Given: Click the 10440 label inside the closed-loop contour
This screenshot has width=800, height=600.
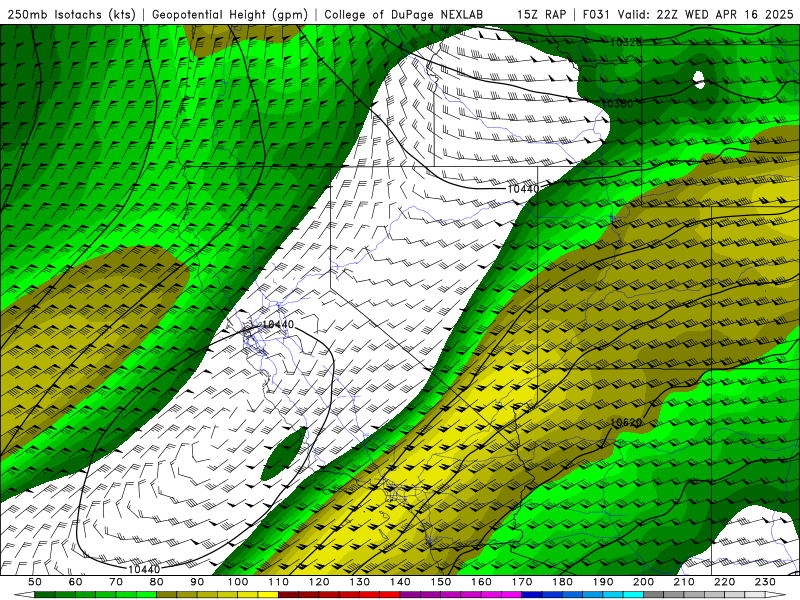Looking at the screenshot, I should click(x=278, y=324).
